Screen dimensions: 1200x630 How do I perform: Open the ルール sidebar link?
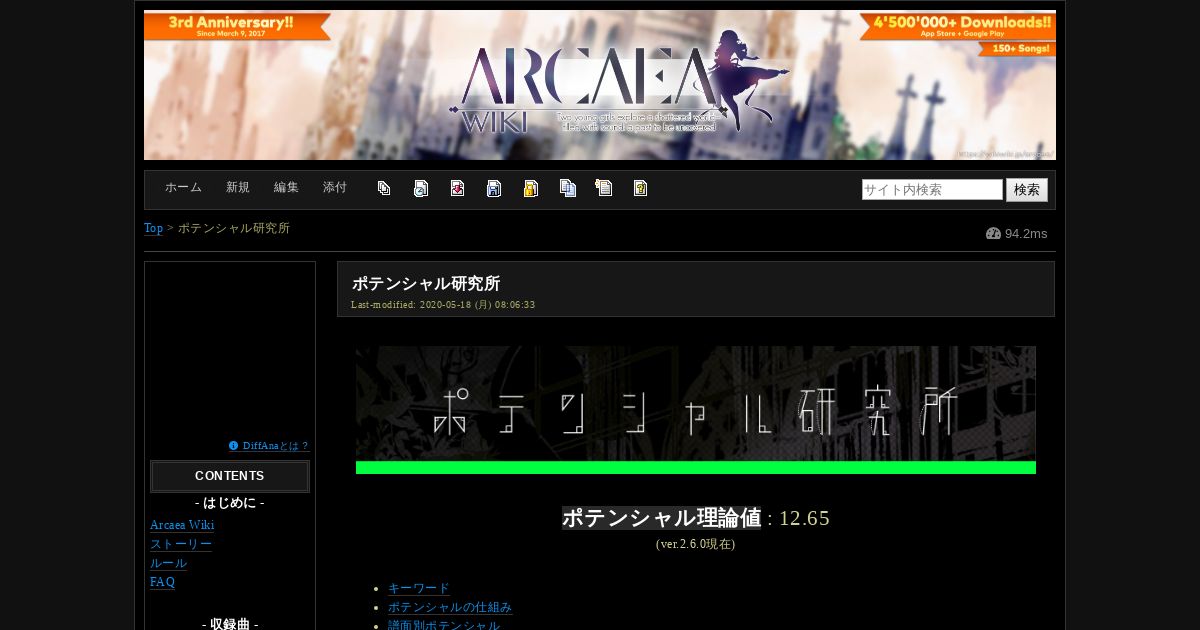point(168,563)
